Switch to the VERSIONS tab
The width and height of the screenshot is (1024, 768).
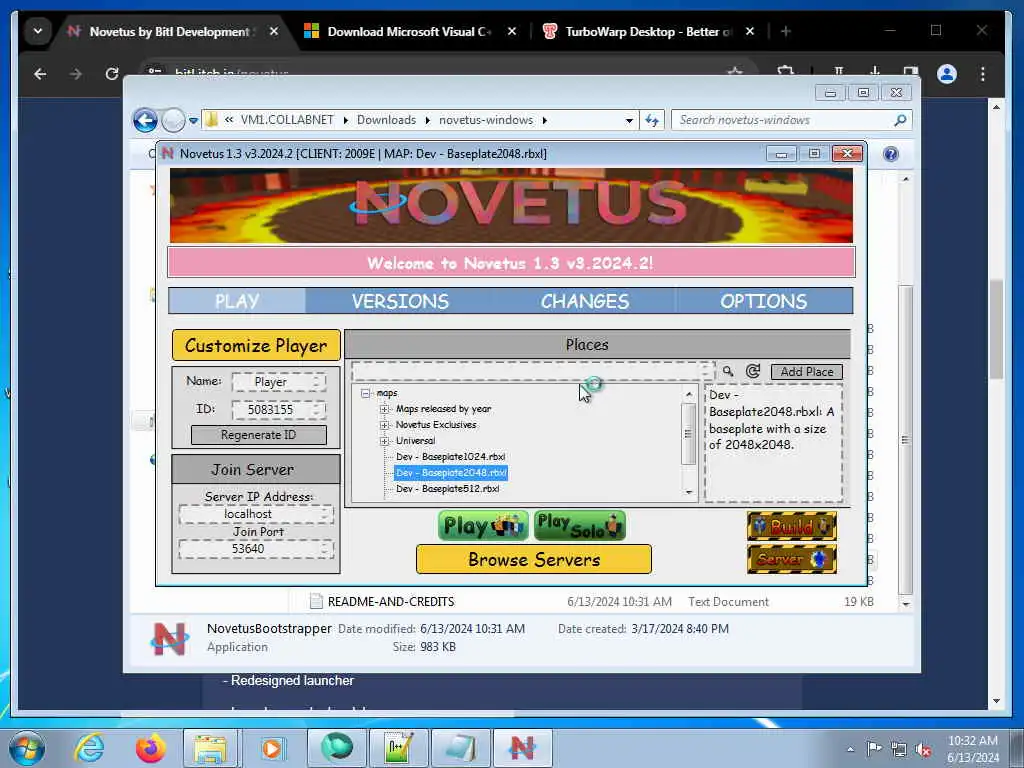(x=400, y=301)
